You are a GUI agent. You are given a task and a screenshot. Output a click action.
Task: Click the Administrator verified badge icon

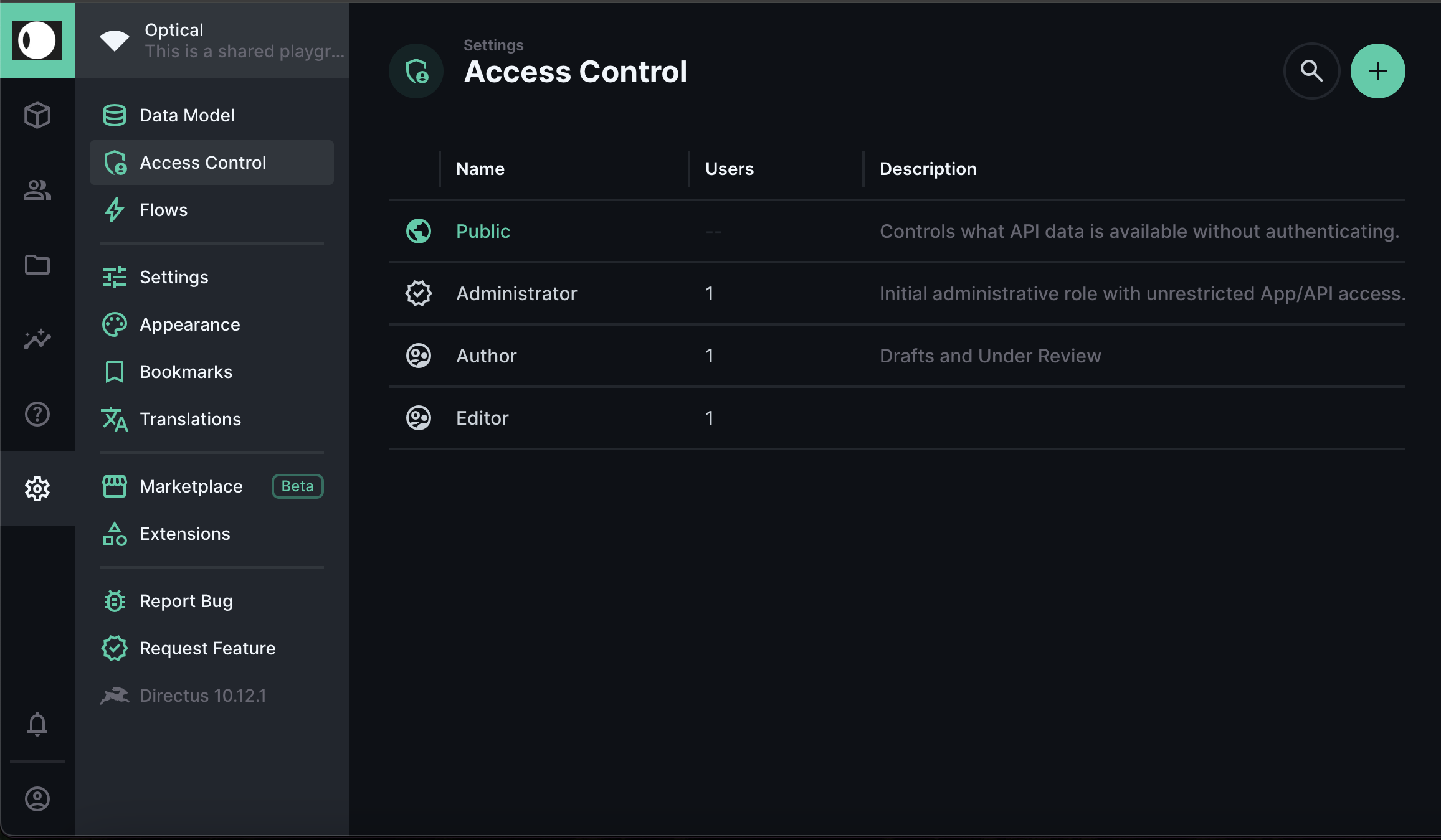click(x=419, y=293)
